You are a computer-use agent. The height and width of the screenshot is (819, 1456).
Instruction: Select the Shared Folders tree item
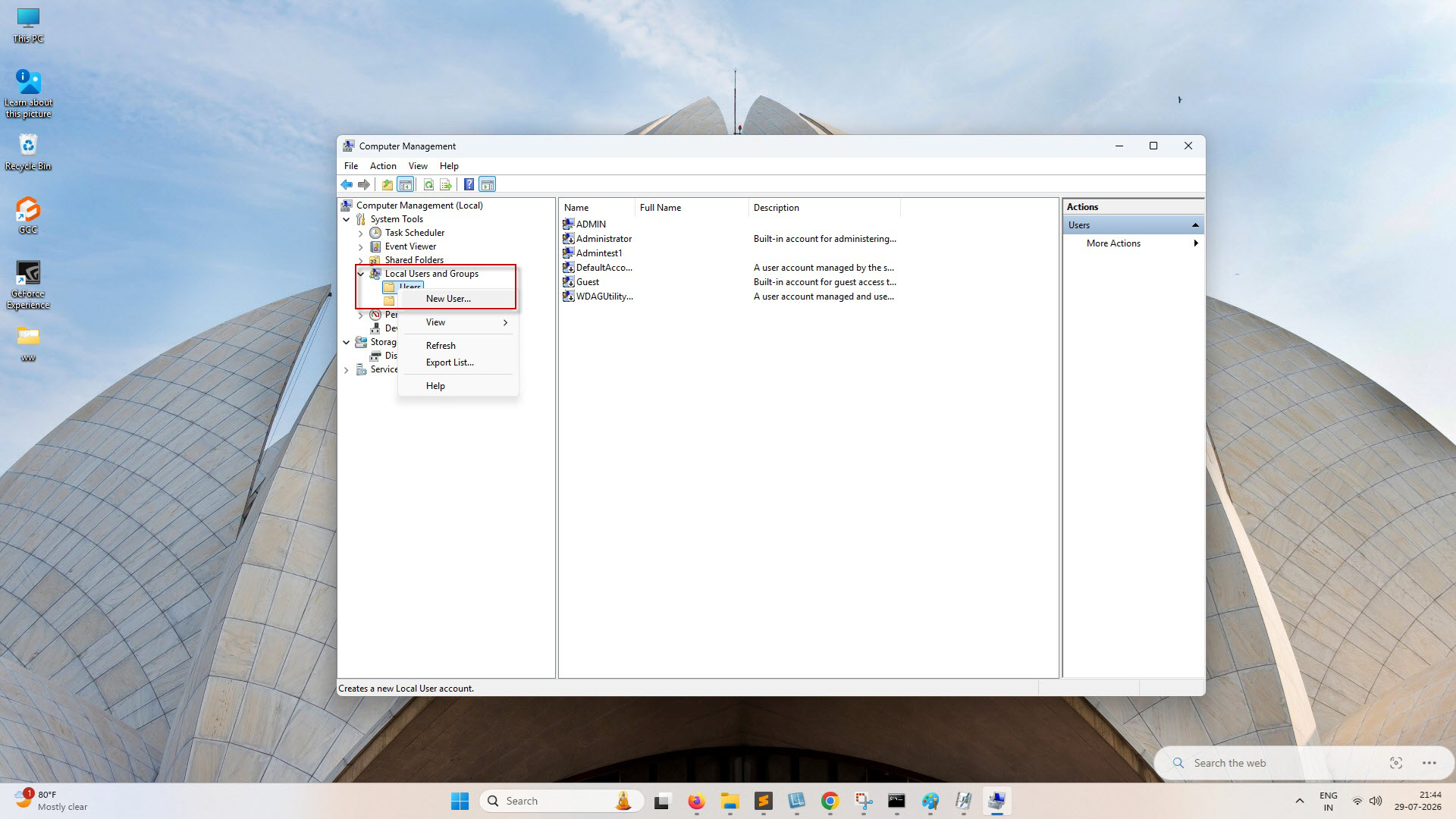click(414, 260)
